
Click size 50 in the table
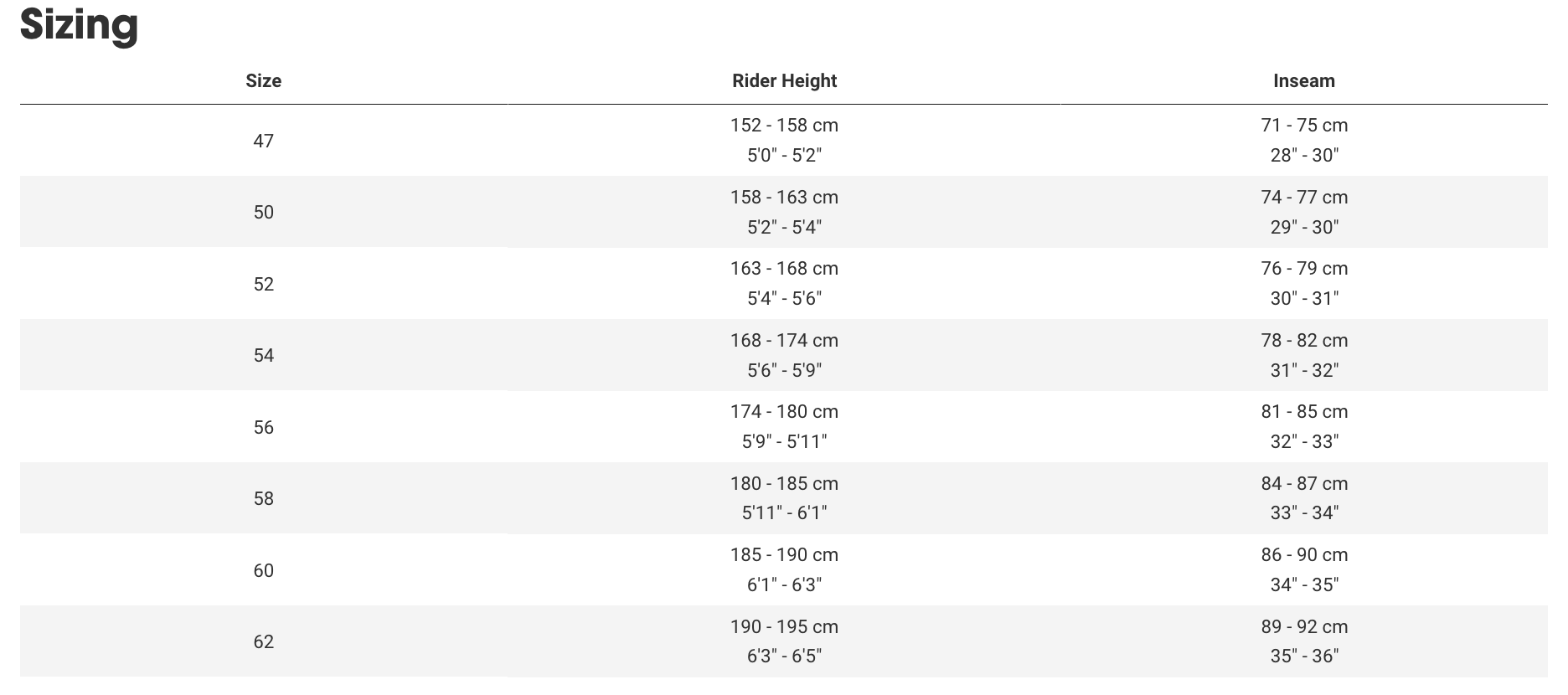(x=263, y=212)
